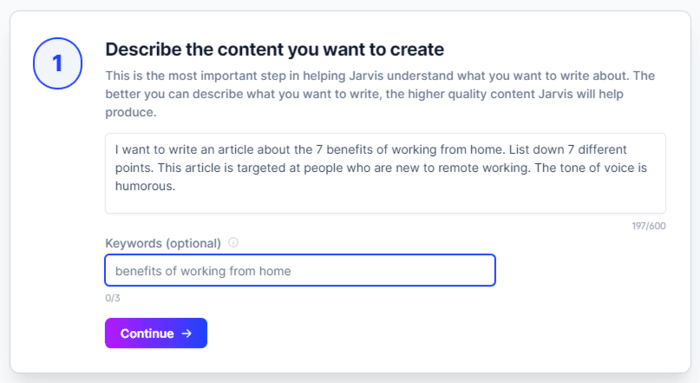Click the instruction paragraph mentioning Jarvis
Viewport: 700px width, 383px height.
tap(380, 94)
